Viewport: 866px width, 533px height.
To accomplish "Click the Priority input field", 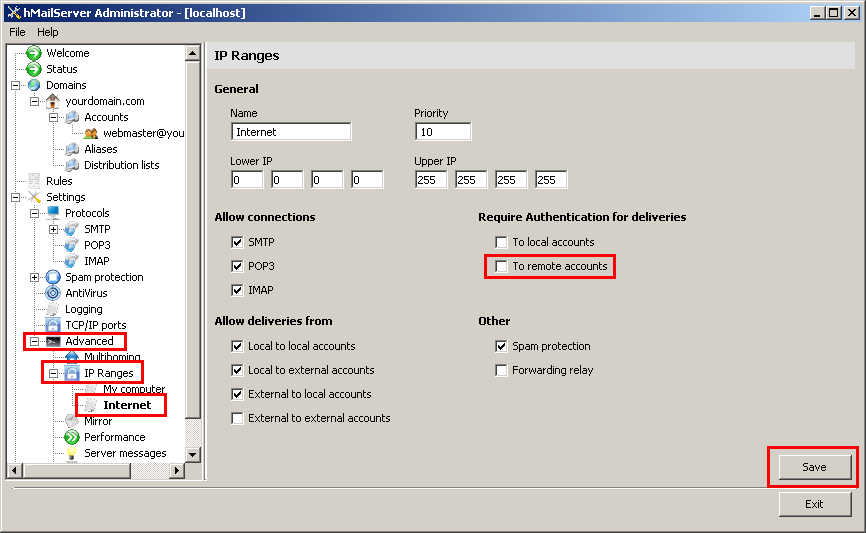I will (x=443, y=132).
